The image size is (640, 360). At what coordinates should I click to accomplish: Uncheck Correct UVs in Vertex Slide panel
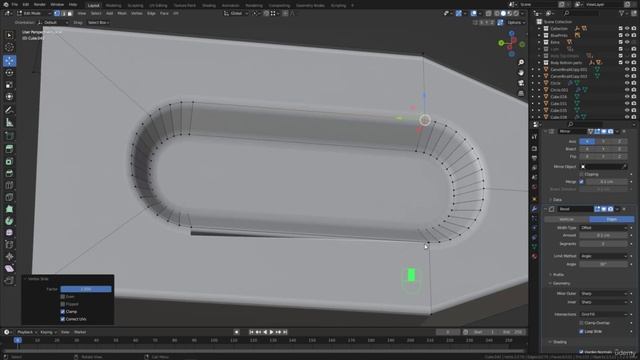[62, 319]
